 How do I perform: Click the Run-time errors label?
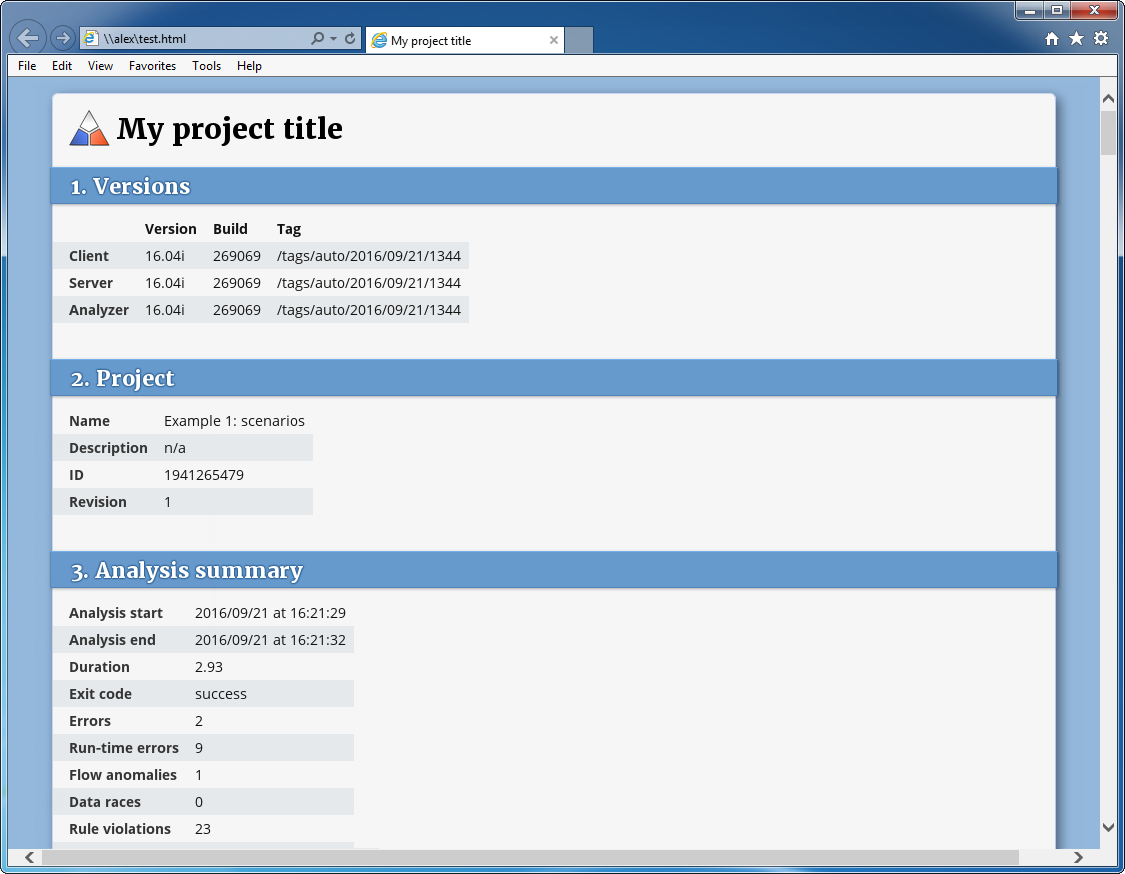point(123,748)
